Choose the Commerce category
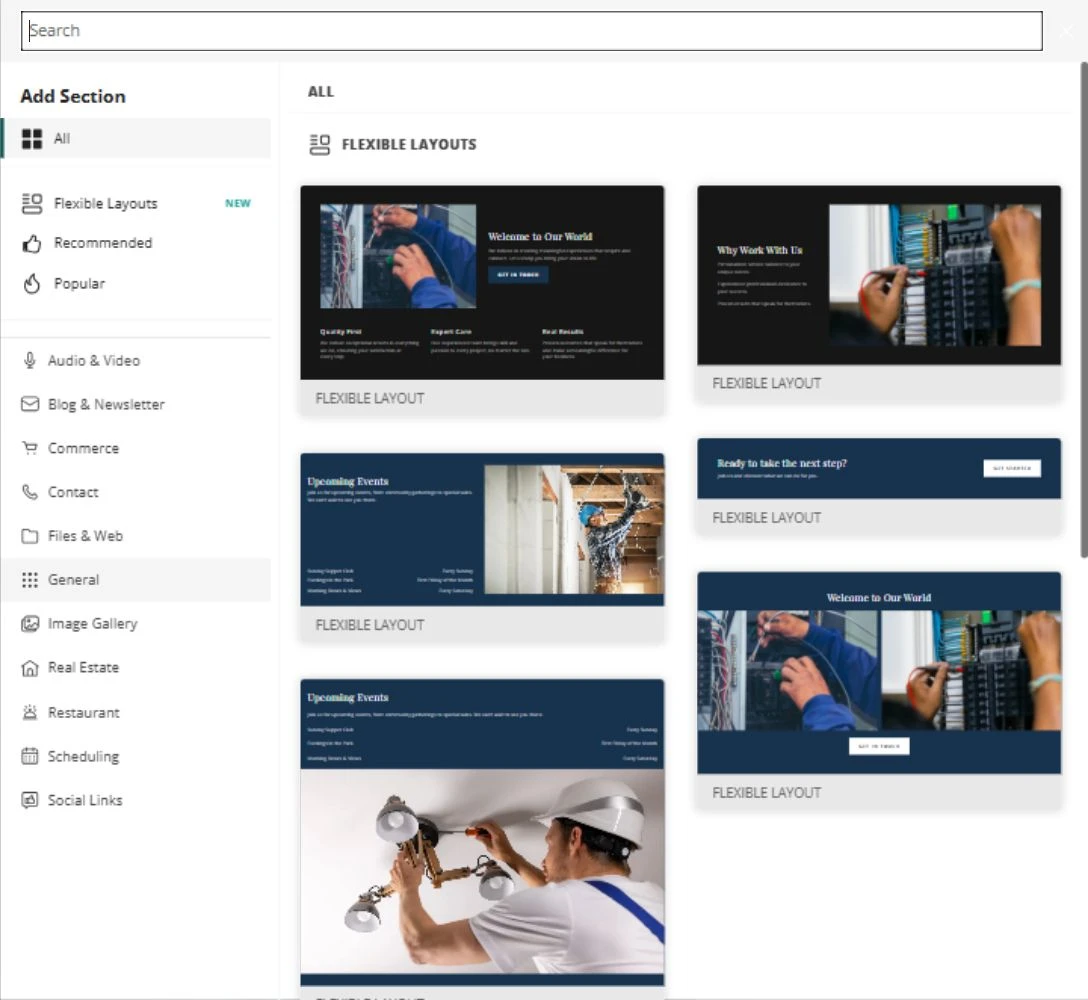This screenshot has width=1088, height=1000. [x=137, y=448]
